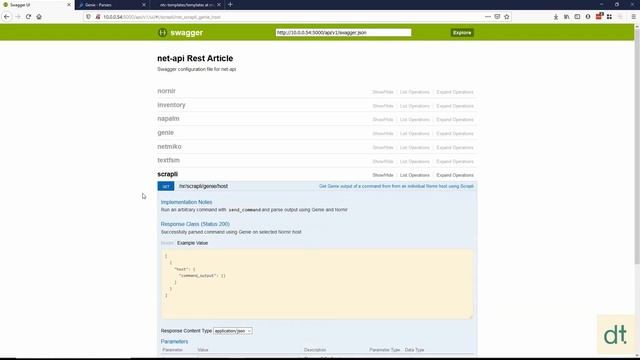The image size is (640, 360).
Task: Click Show/Hide for scrapli
Action: pos(383,175)
